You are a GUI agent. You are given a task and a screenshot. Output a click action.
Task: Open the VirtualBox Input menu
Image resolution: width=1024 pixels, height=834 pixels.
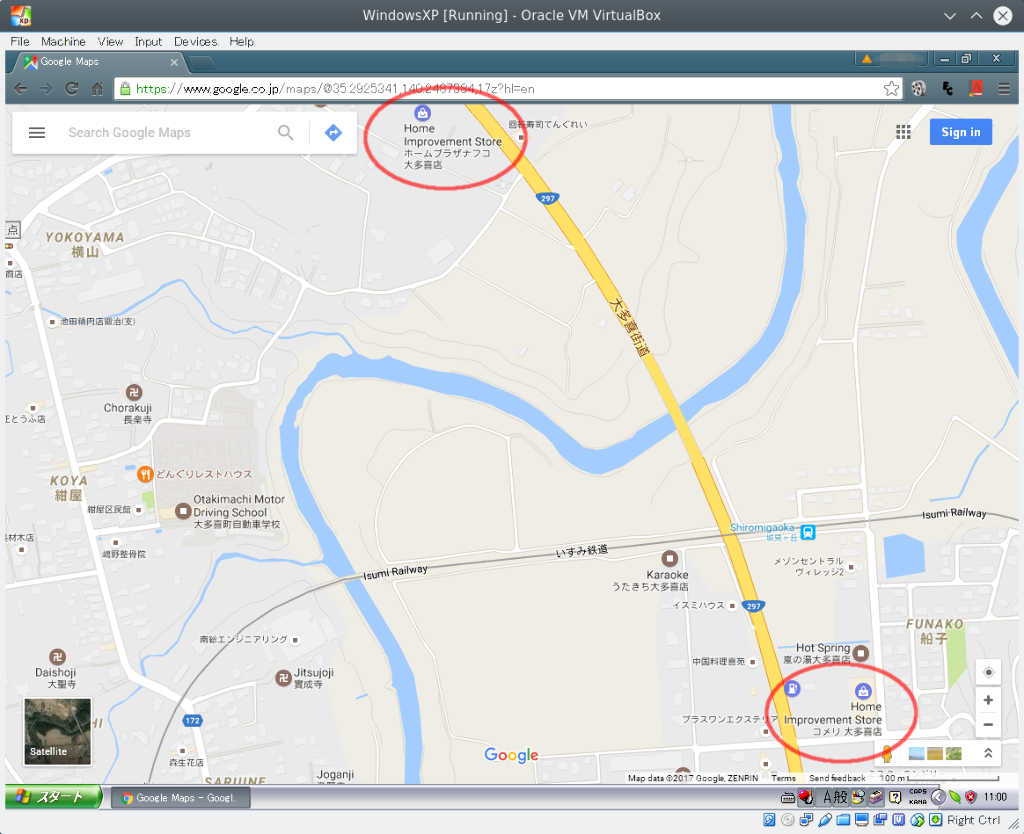pyautogui.click(x=148, y=42)
